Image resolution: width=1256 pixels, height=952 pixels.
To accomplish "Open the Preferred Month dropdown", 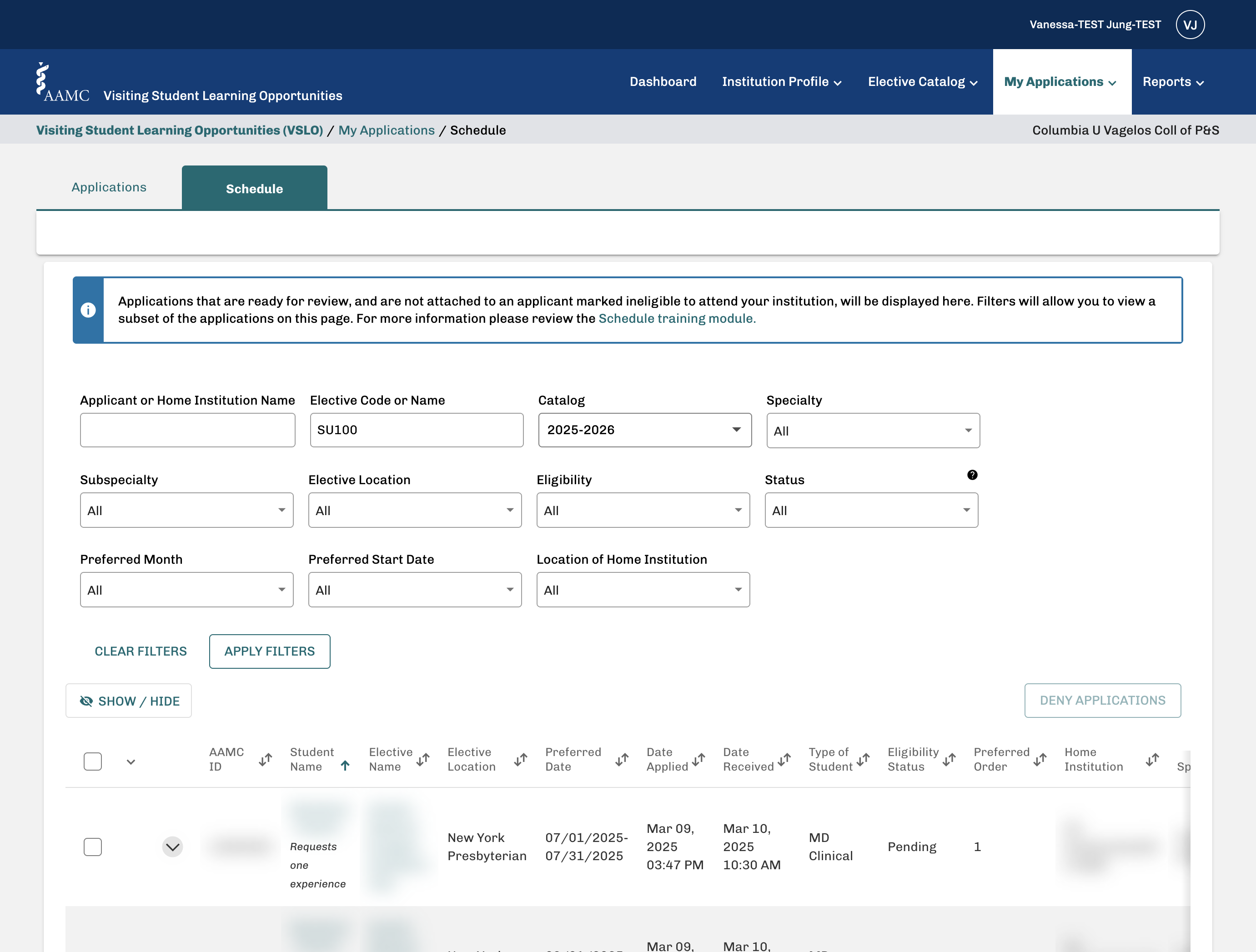I will click(186, 589).
